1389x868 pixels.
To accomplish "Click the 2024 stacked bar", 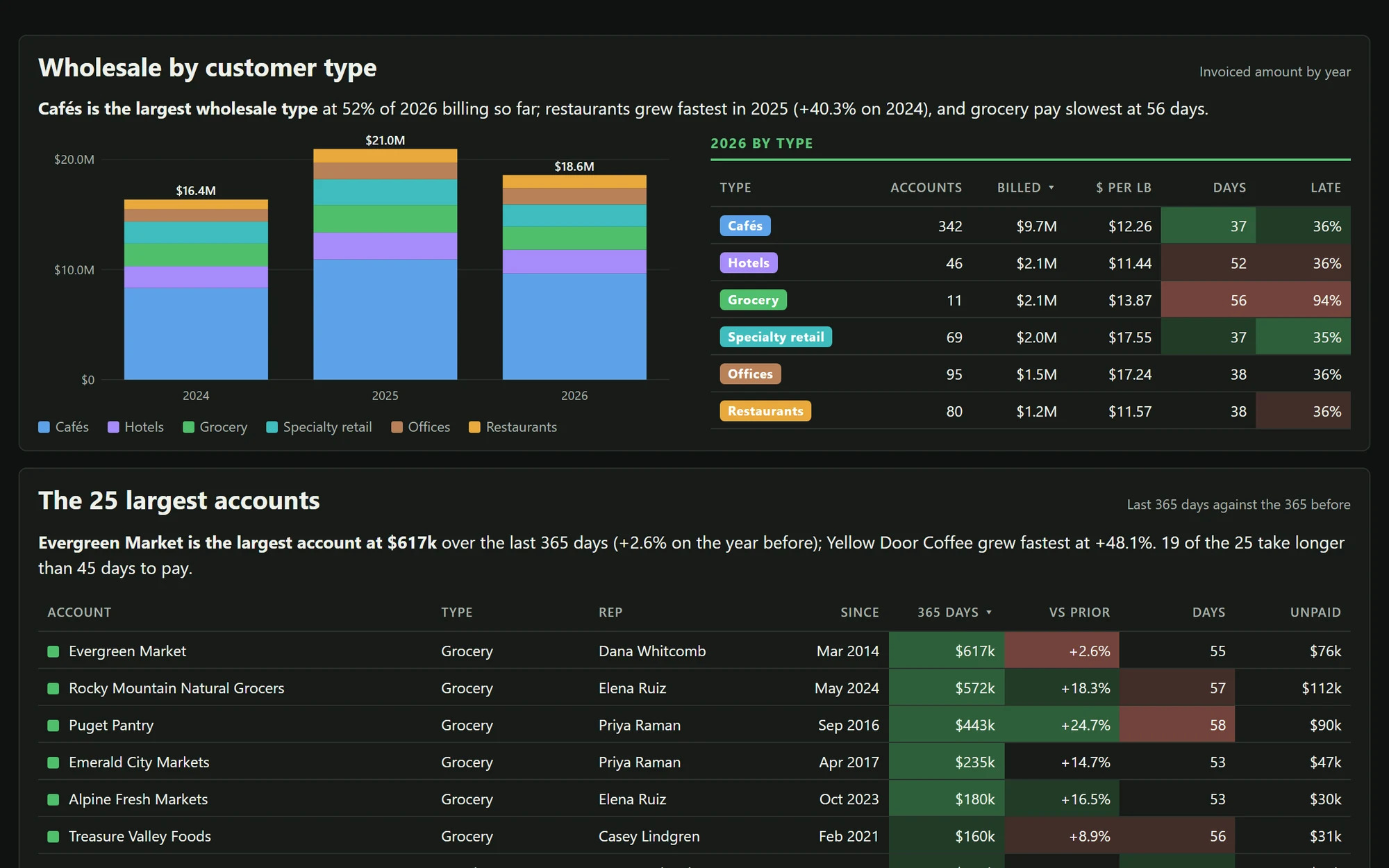I will 196,290.
